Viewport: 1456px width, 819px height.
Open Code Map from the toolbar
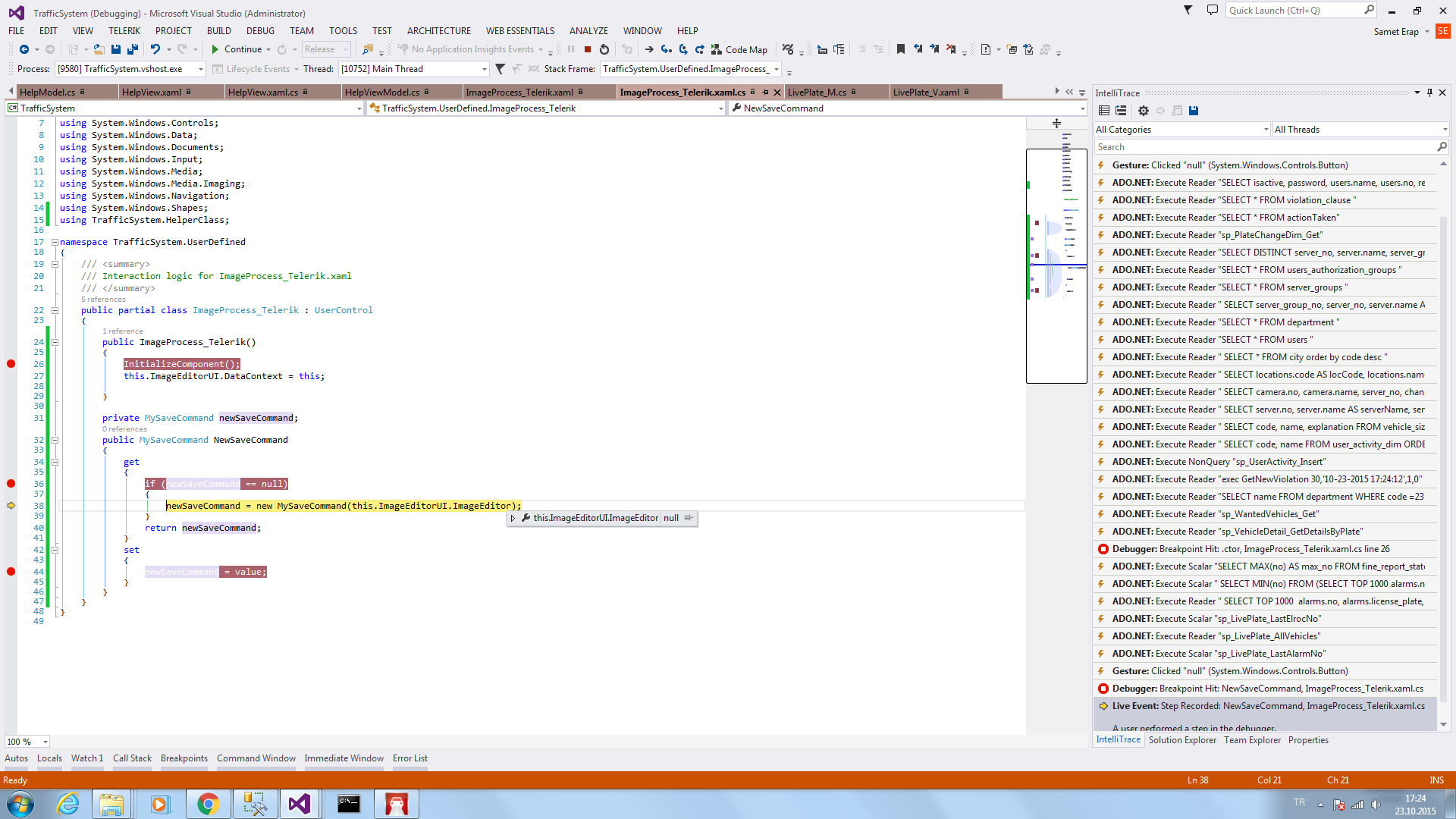(739, 49)
